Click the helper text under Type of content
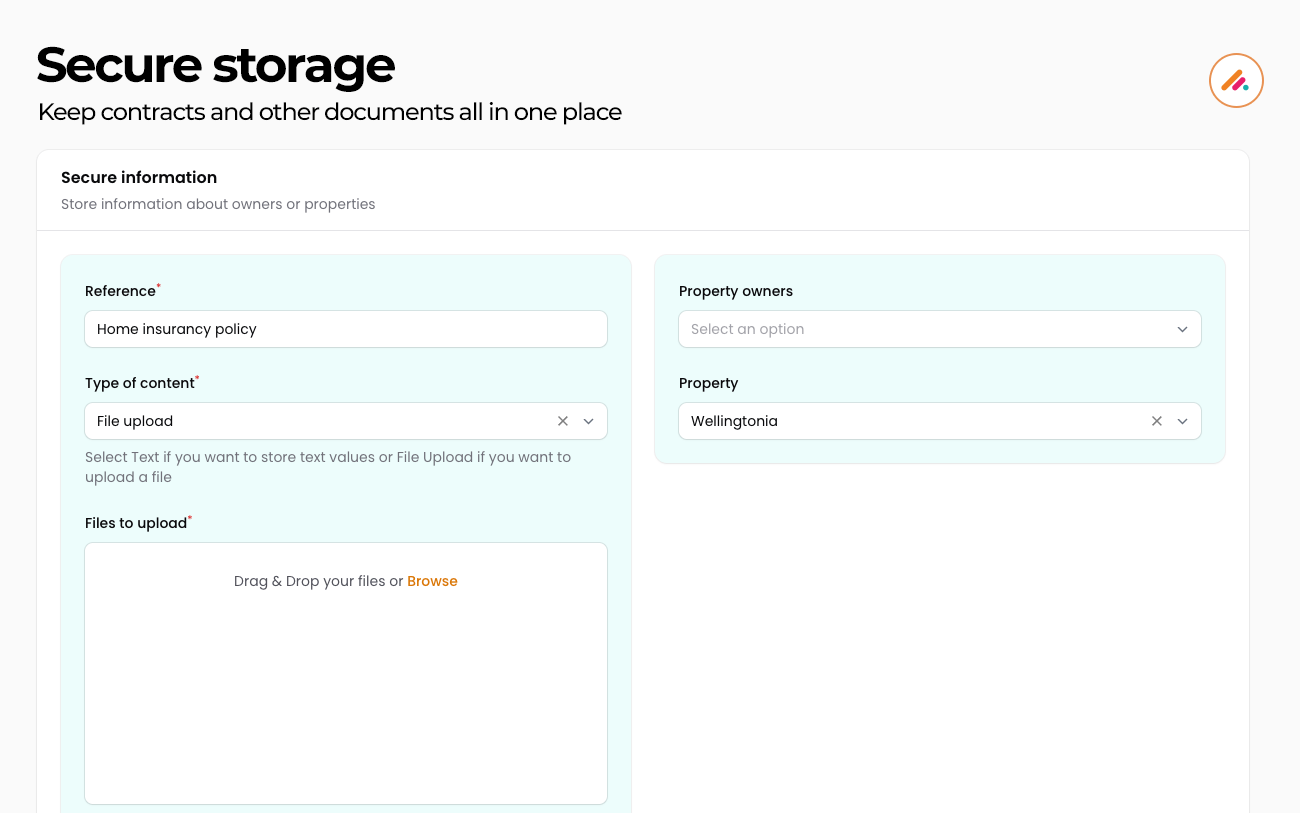The height and width of the screenshot is (813, 1300). coord(328,466)
